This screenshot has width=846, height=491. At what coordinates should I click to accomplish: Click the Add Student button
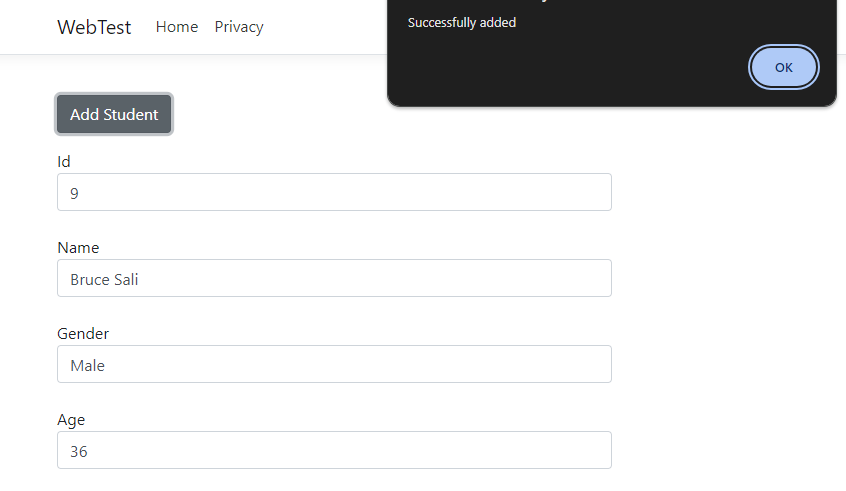(x=114, y=114)
